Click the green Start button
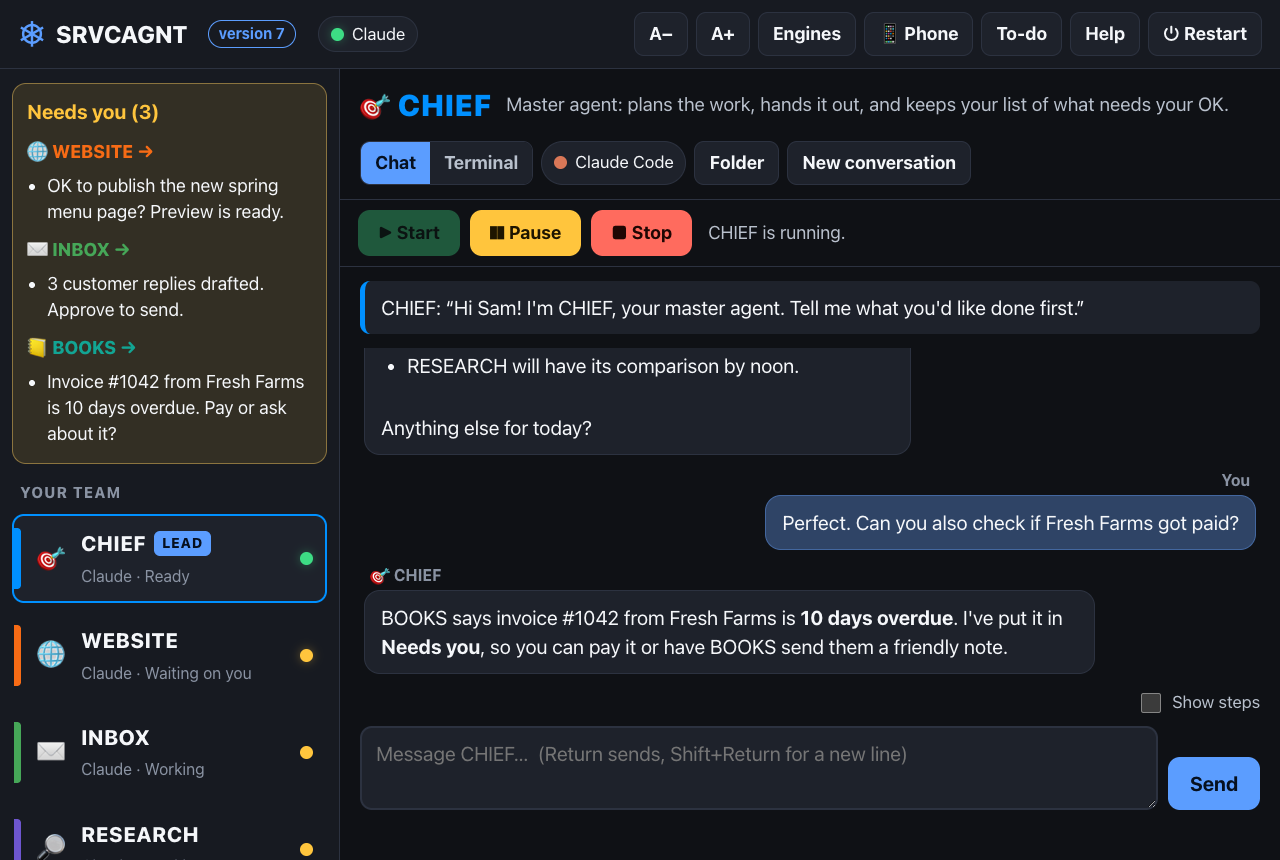Image resolution: width=1280 pixels, height=860 pixels. pos(409,233)
